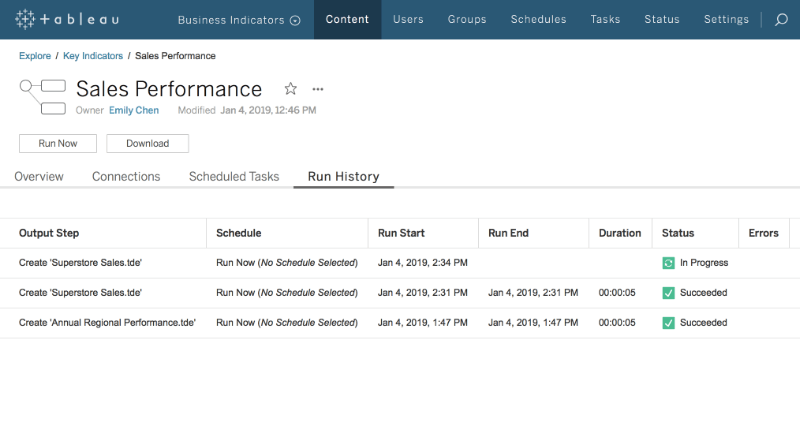The width and height of the screenshot is (800, 447).
Task: Click the Succeeded checkmark for 2:31 PM run
Action: [668, 293]
